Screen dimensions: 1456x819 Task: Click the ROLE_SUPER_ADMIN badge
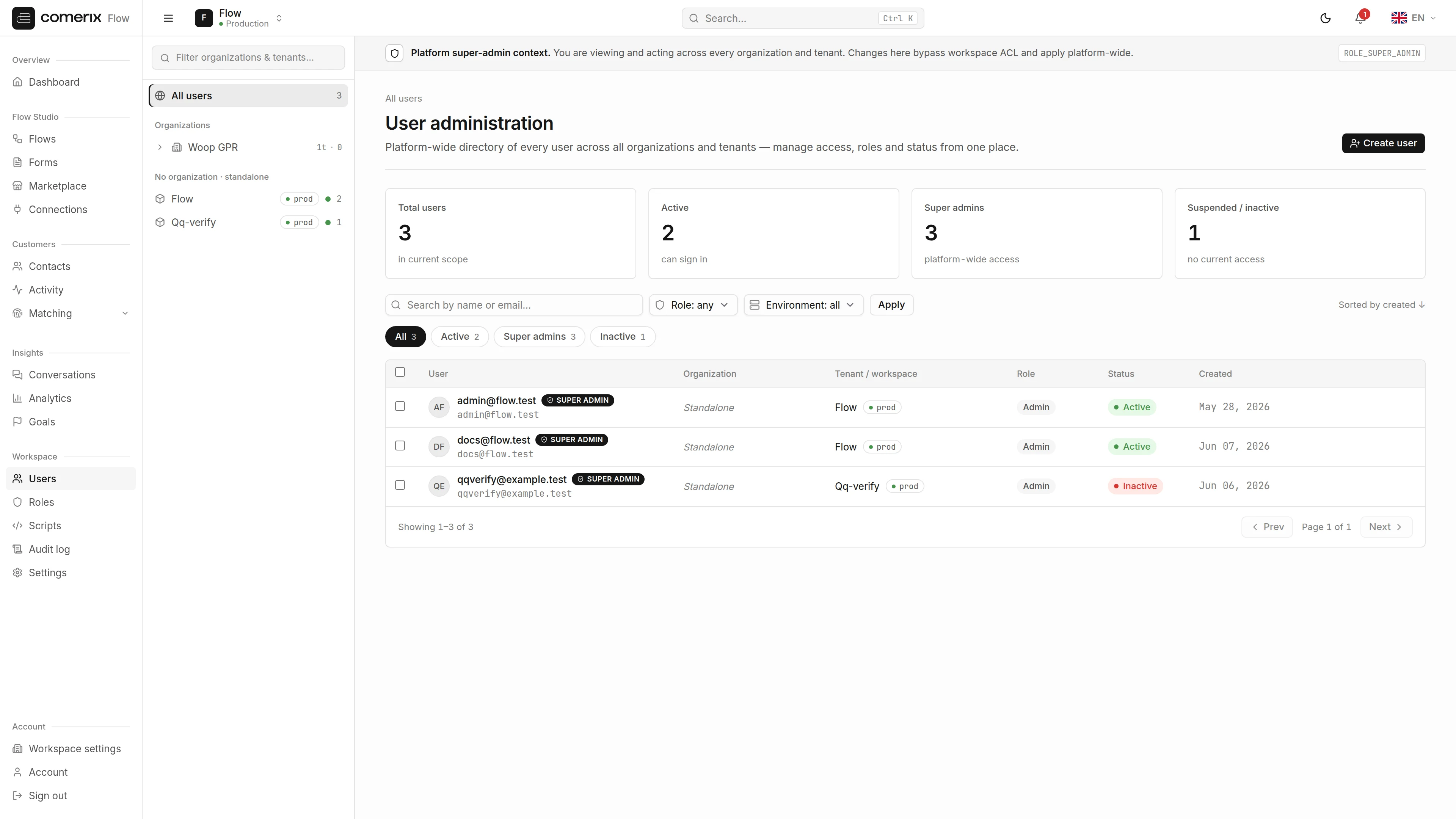(1381, 53)
